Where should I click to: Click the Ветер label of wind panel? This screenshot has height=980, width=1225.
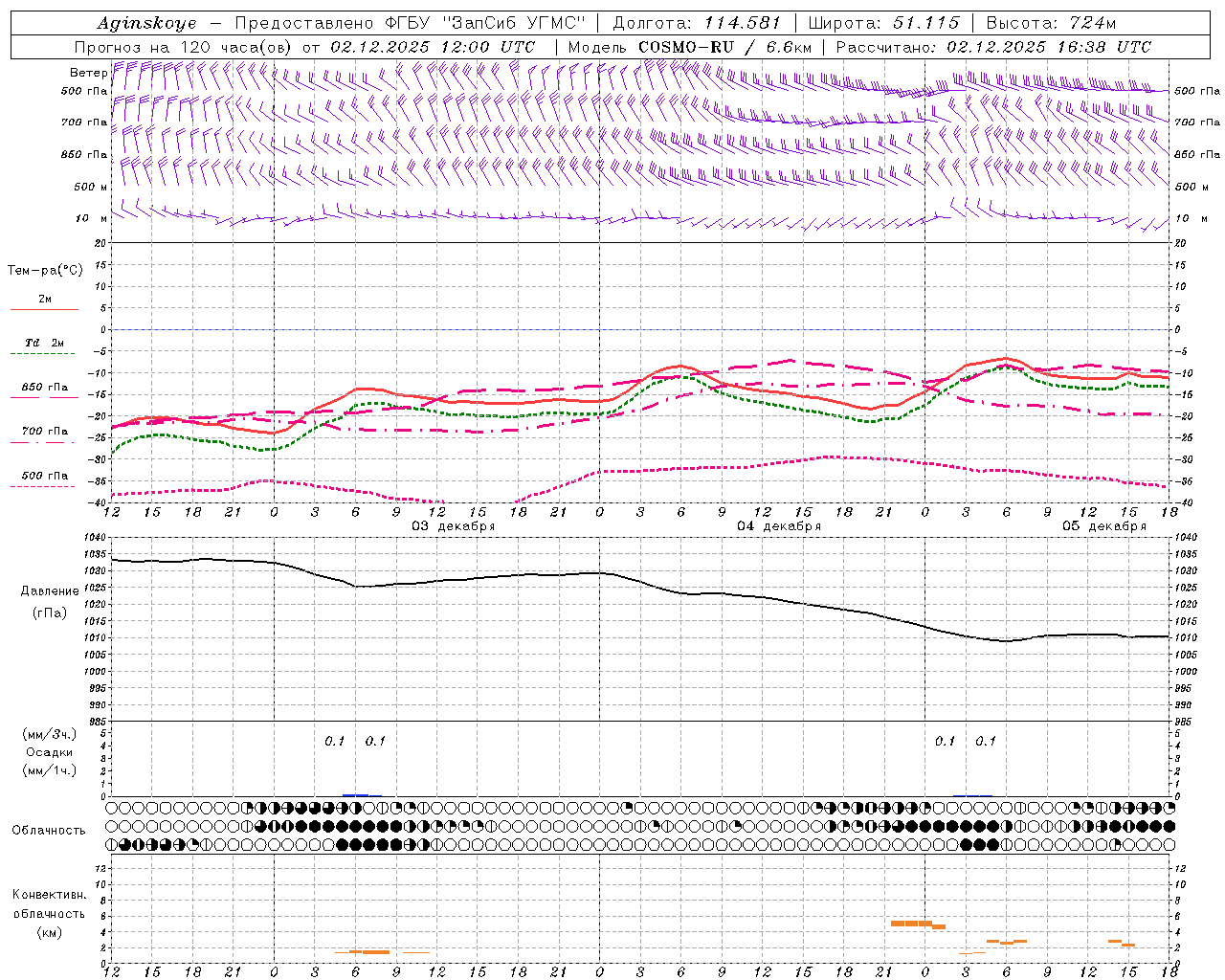pyautogui.click(x=88, y=73)
